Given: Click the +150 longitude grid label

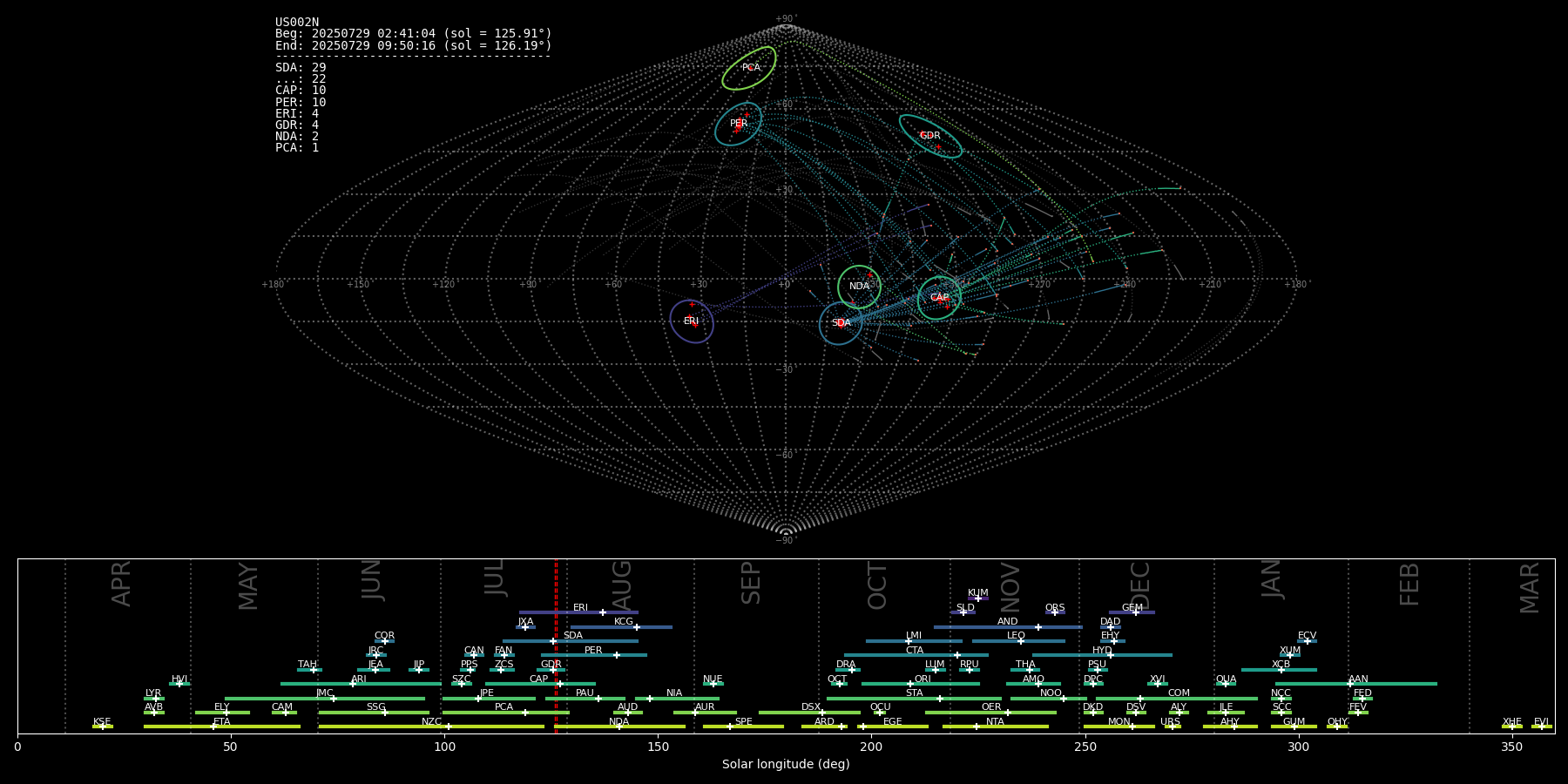Looking at the screenshot, I should [358, 284].
